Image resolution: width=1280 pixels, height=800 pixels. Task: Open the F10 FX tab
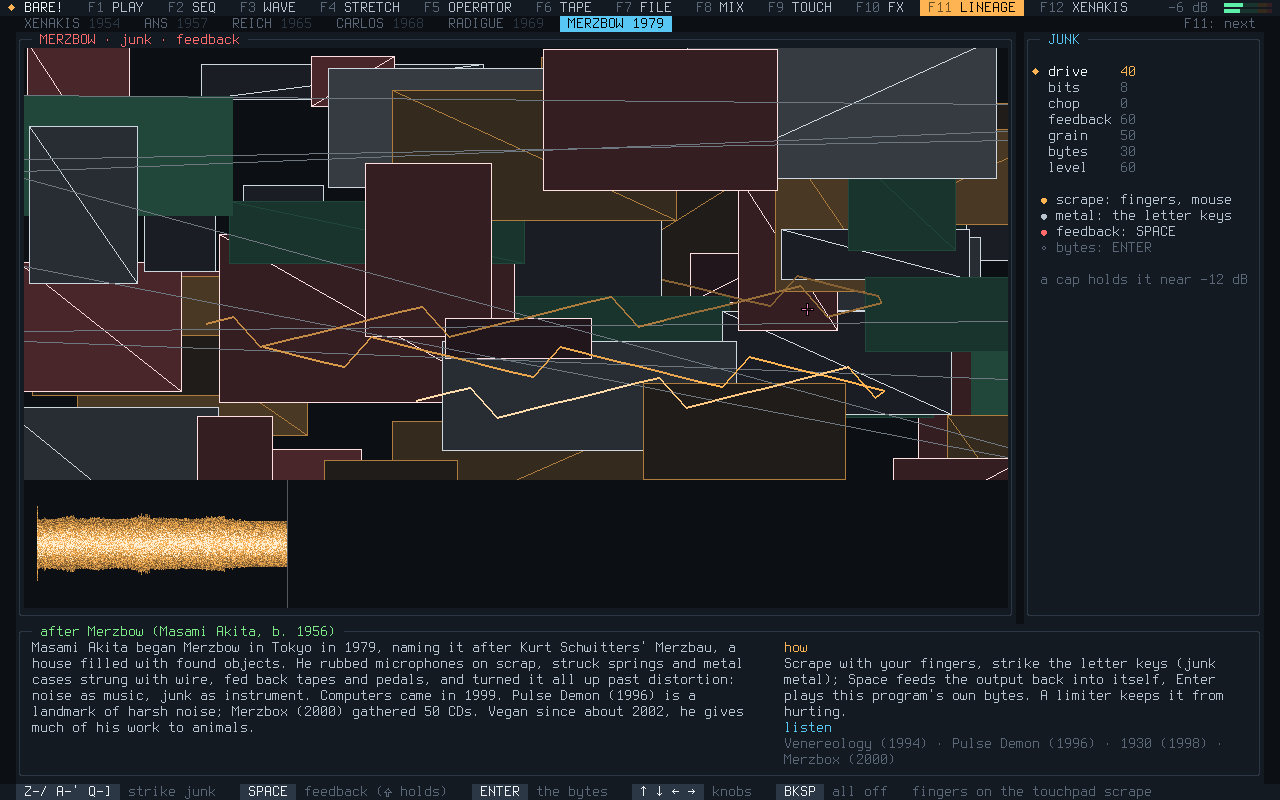pyautogui.click(x=880, y=7)
